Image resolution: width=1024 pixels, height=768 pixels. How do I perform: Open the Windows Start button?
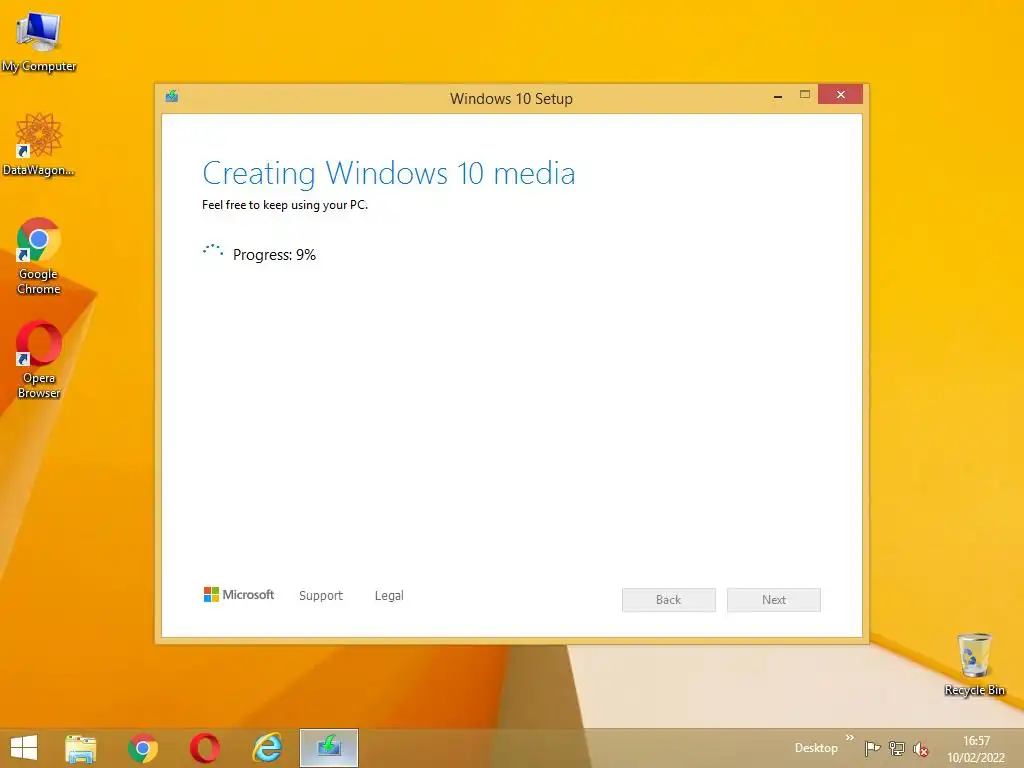click(24, 748)
